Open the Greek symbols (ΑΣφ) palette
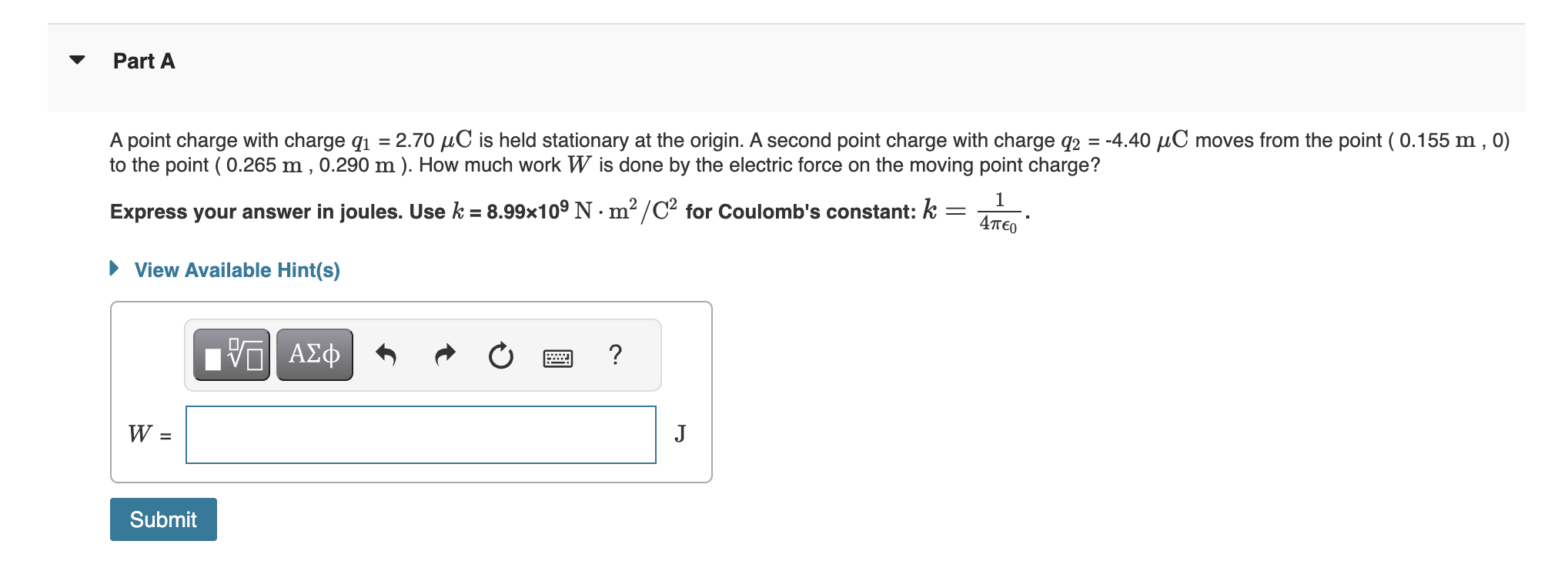The width and height of the screenshot is (1568, 571). click(x=313, y=354)
